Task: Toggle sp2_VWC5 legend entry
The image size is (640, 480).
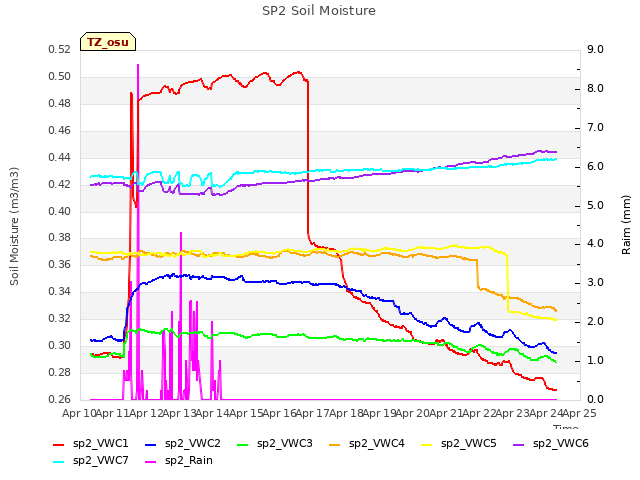Action: tap(459, 443)
